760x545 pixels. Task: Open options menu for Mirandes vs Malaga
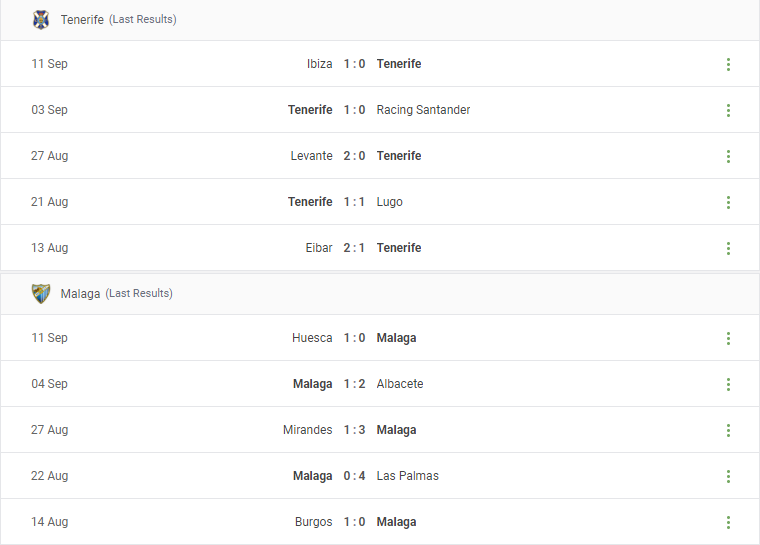(x=728, y=430)
